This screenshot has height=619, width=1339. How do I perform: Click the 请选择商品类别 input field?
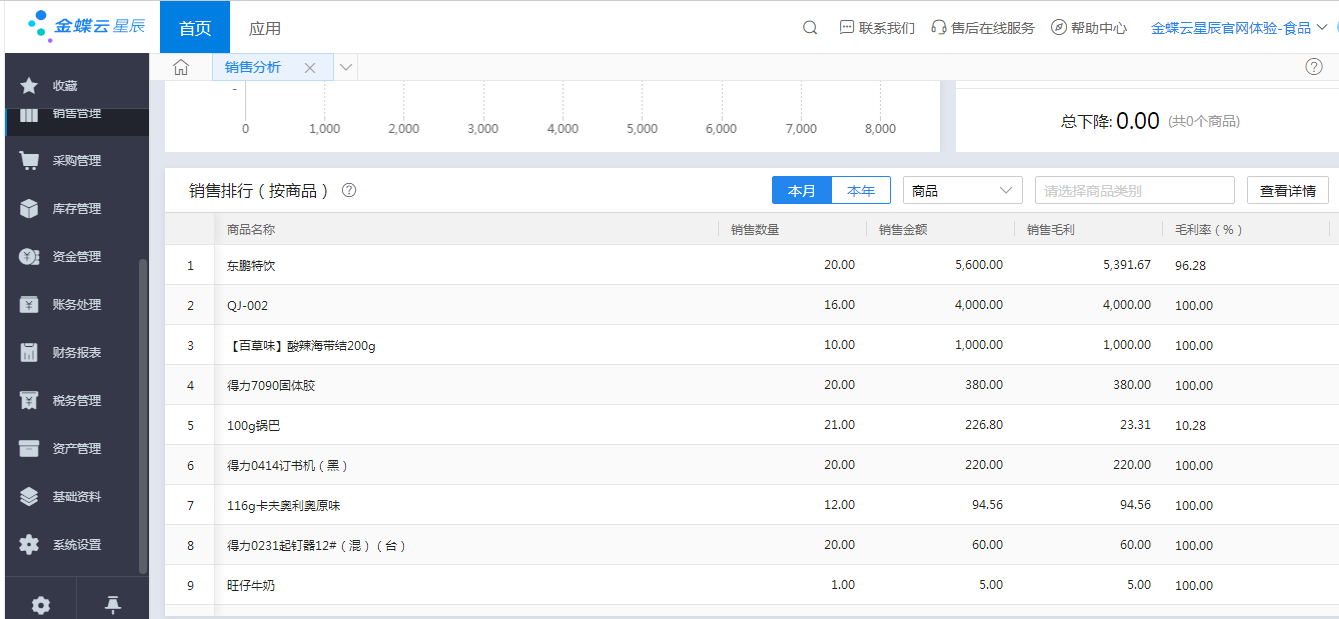(x=1134, y=190)
